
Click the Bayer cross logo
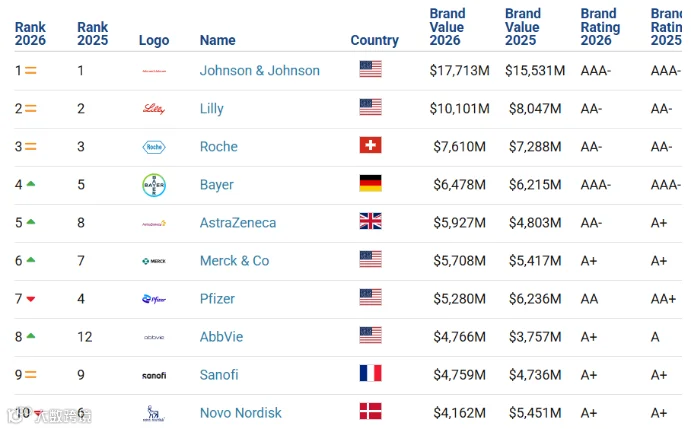[x=154, y=185]
